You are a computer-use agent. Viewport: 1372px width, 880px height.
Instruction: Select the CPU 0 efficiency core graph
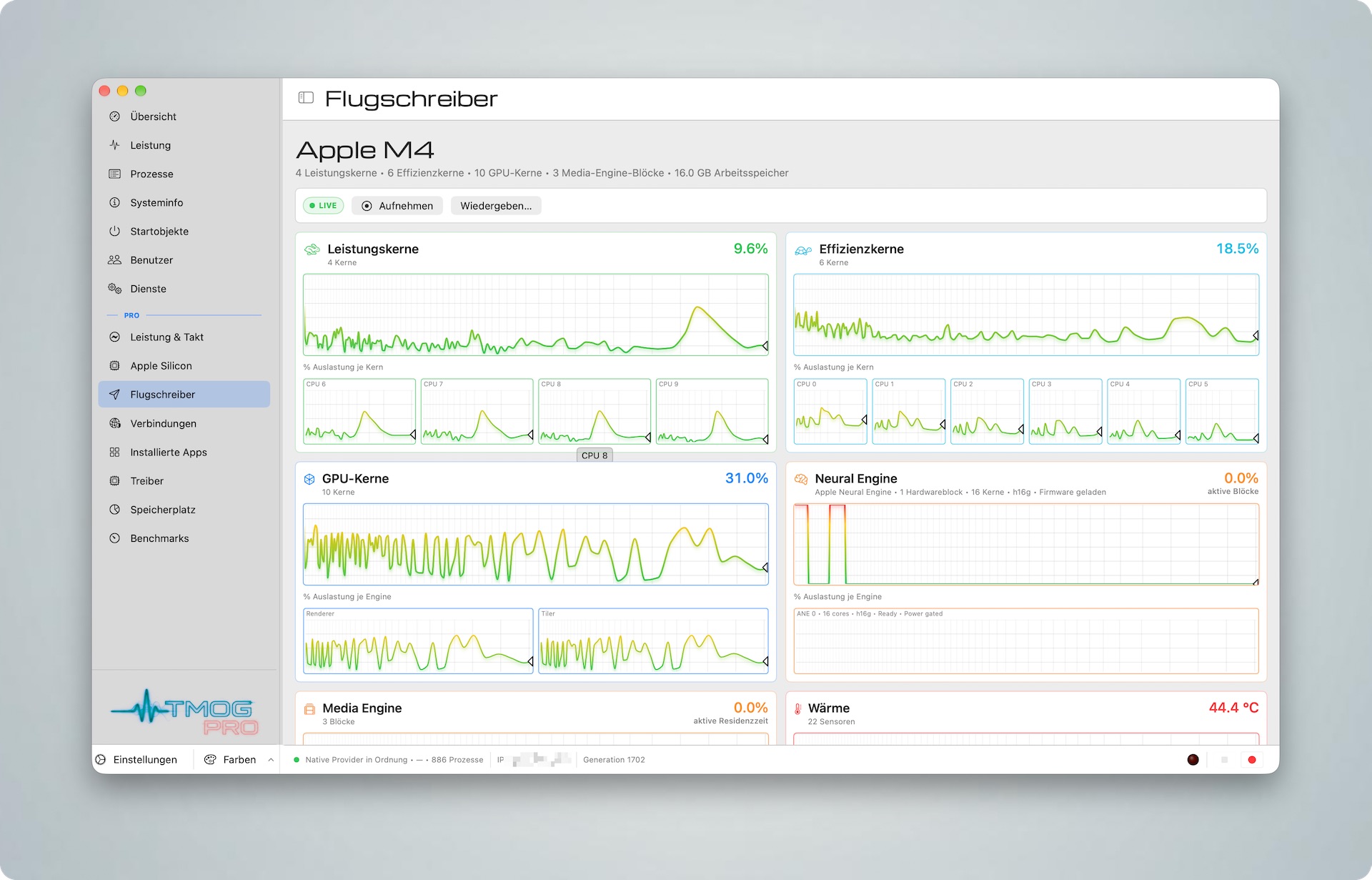[830, 411]
